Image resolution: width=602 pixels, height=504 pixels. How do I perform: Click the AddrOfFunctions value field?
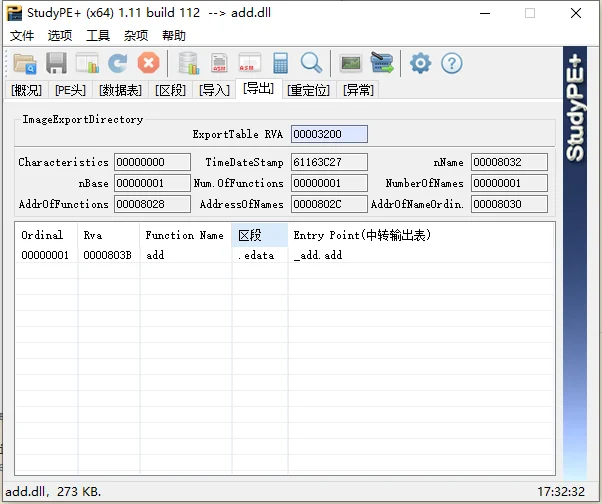(x=152, y=204)
